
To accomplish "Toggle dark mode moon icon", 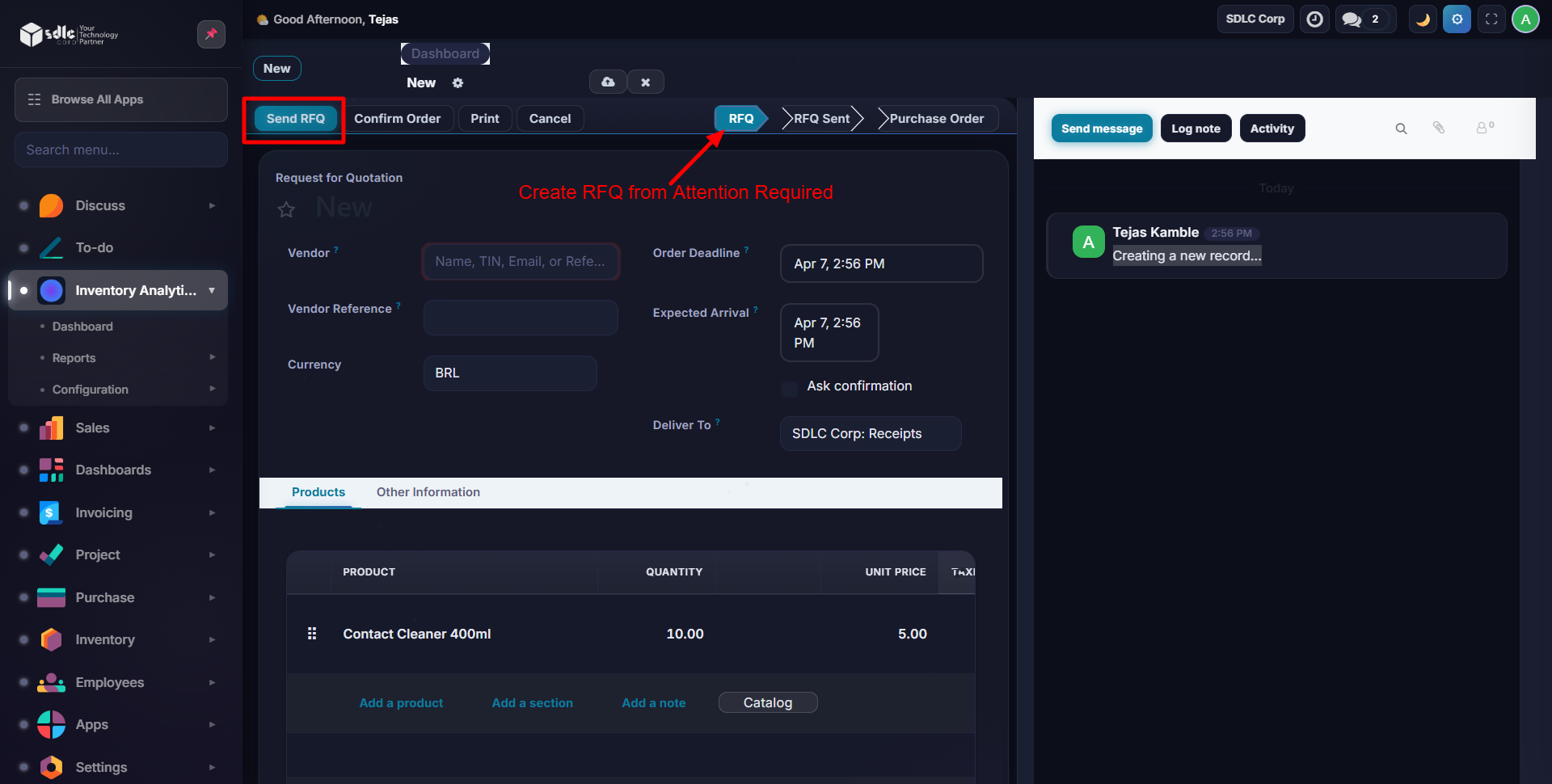I will coord(1423,19).
